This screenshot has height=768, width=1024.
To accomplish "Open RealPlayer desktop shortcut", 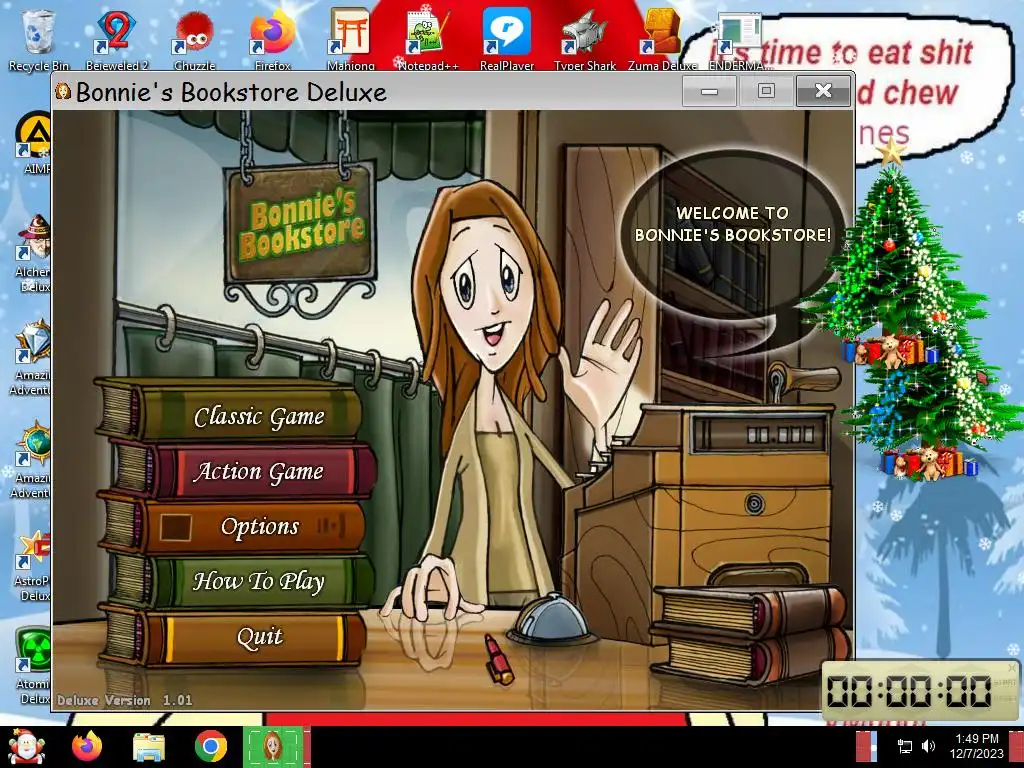I will tap(507, 40).
